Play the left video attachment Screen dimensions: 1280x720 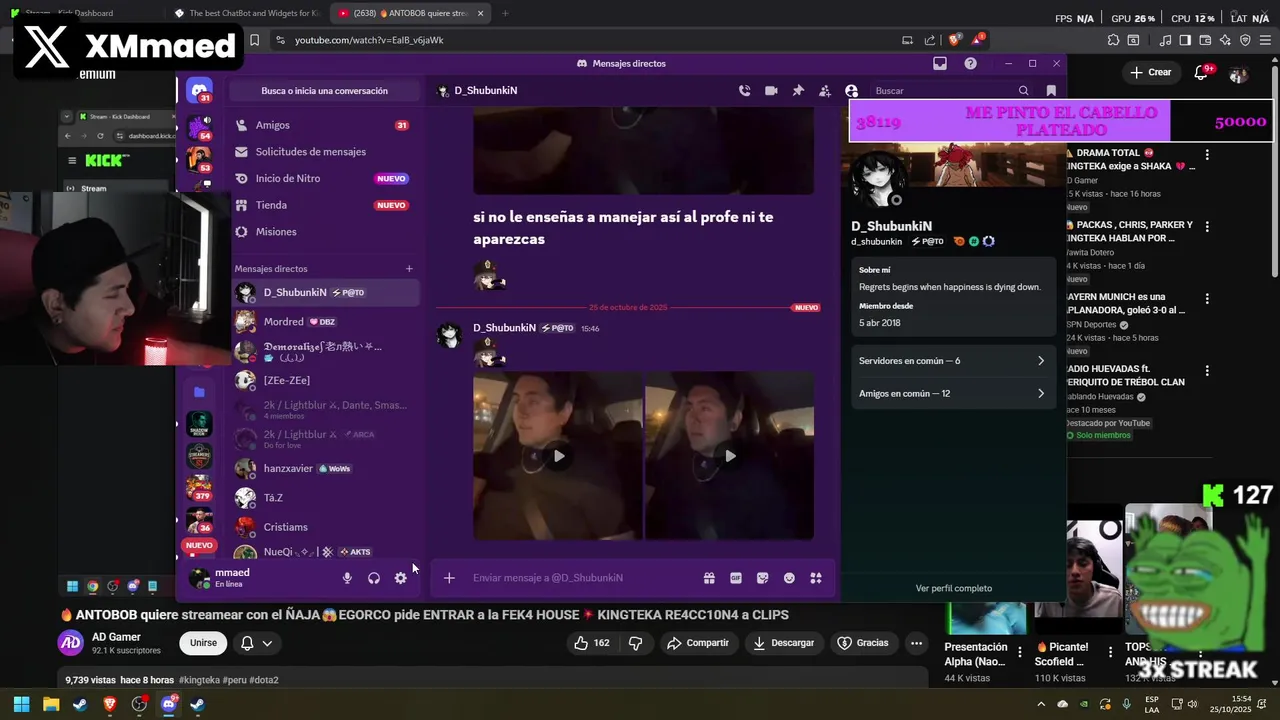(x=558, y=456)
